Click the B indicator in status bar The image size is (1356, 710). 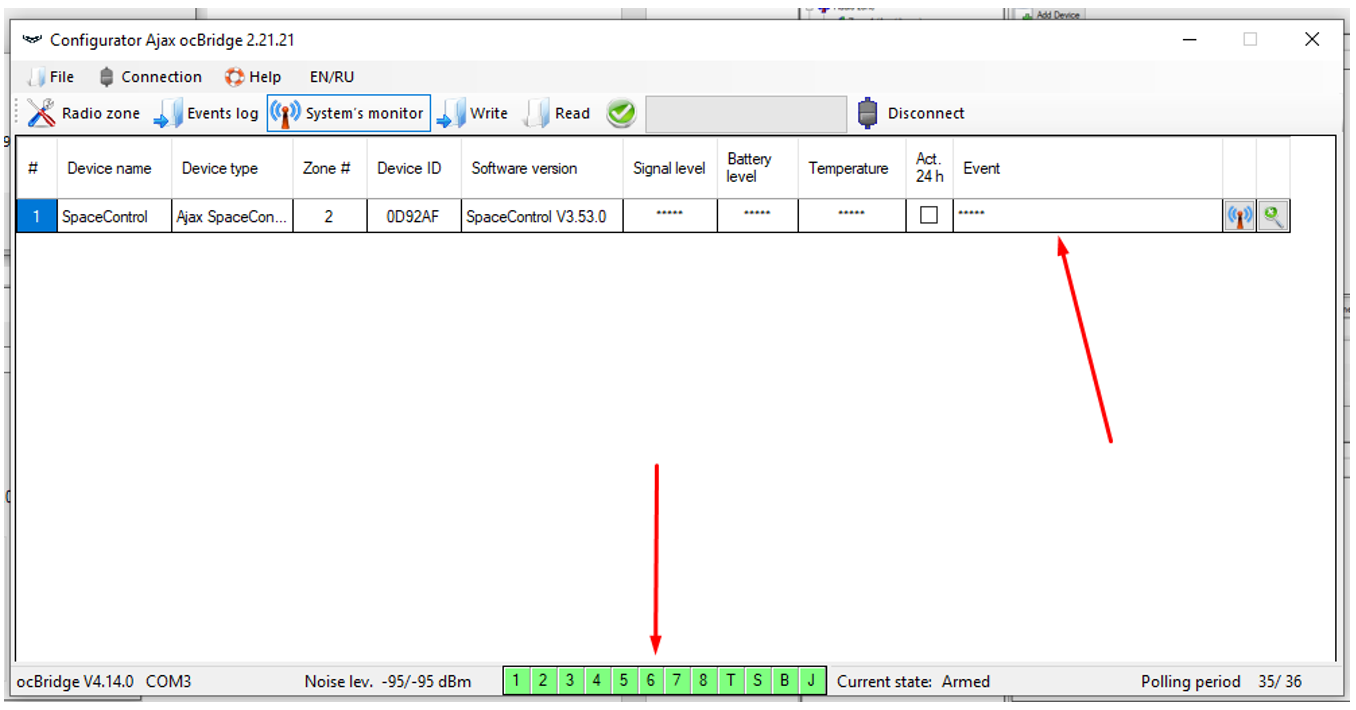[785, 681]
